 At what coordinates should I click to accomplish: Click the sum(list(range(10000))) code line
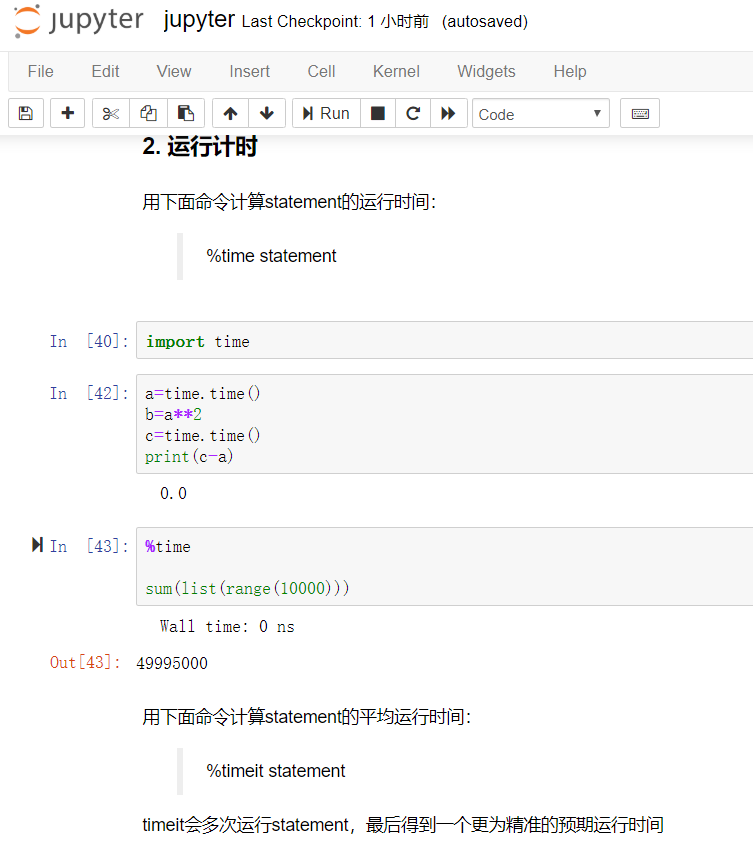(x=247, y=588)
